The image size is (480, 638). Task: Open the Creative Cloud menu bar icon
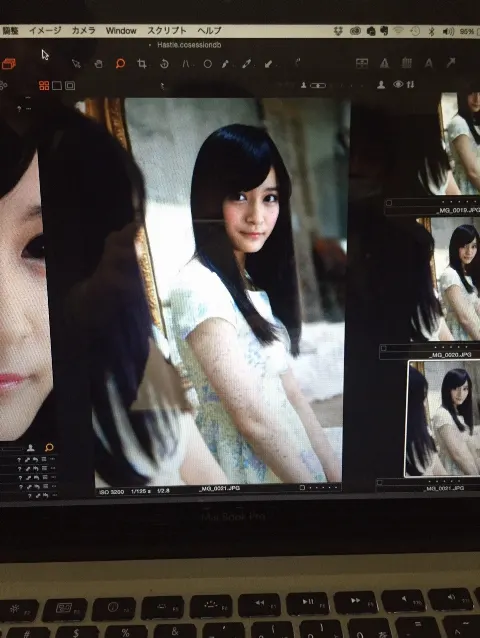click(x=355, y=31)
